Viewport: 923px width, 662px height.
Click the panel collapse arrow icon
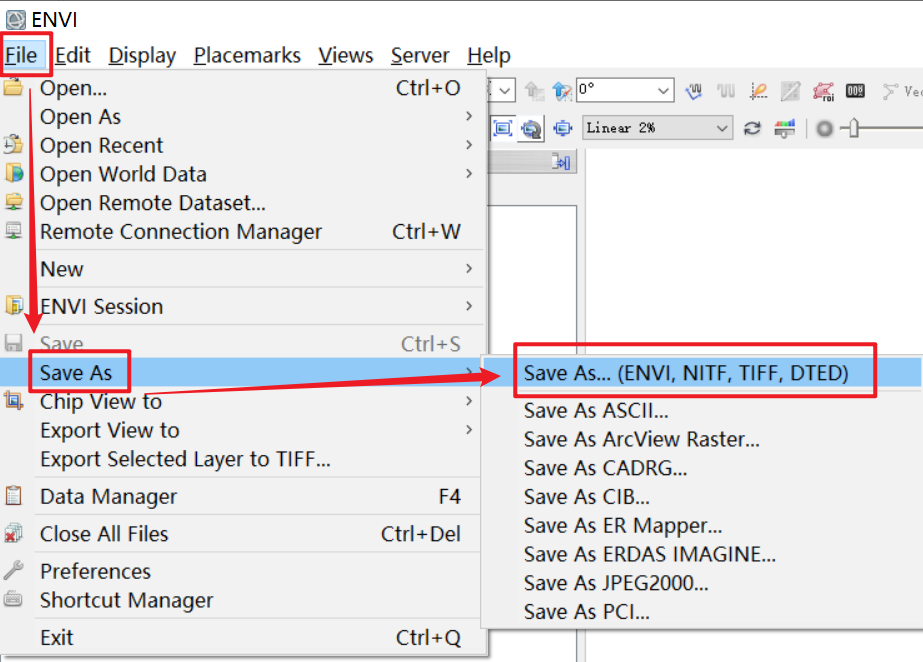tap(562, 162)
